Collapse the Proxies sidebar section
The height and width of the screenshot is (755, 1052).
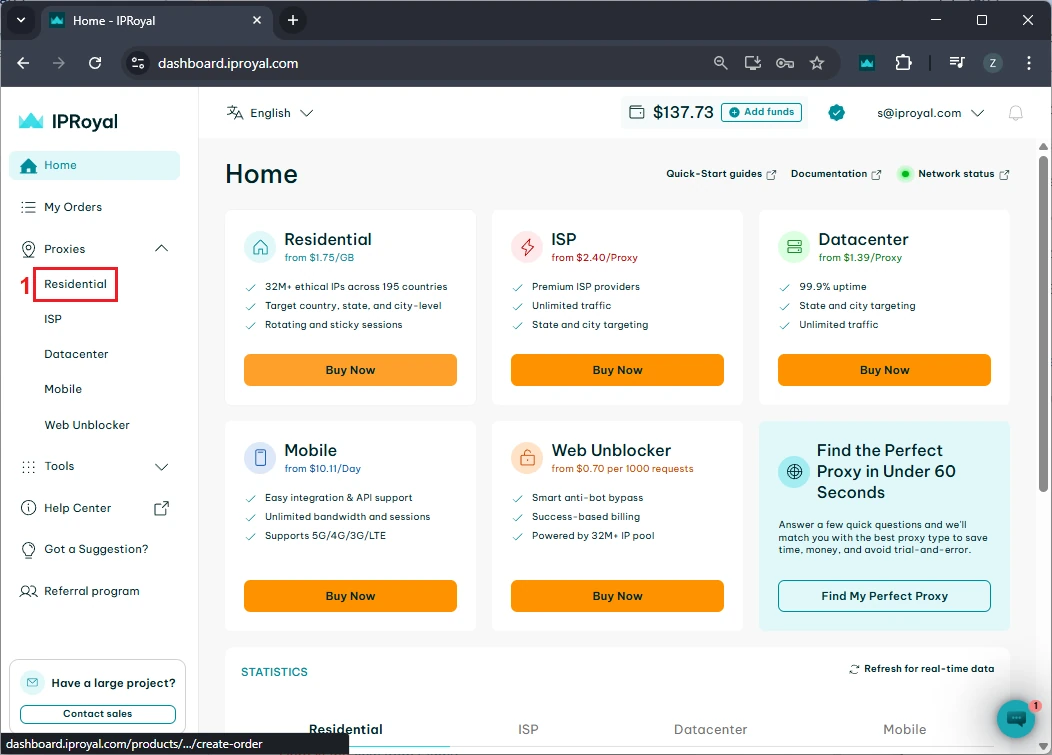coord(161,249)
